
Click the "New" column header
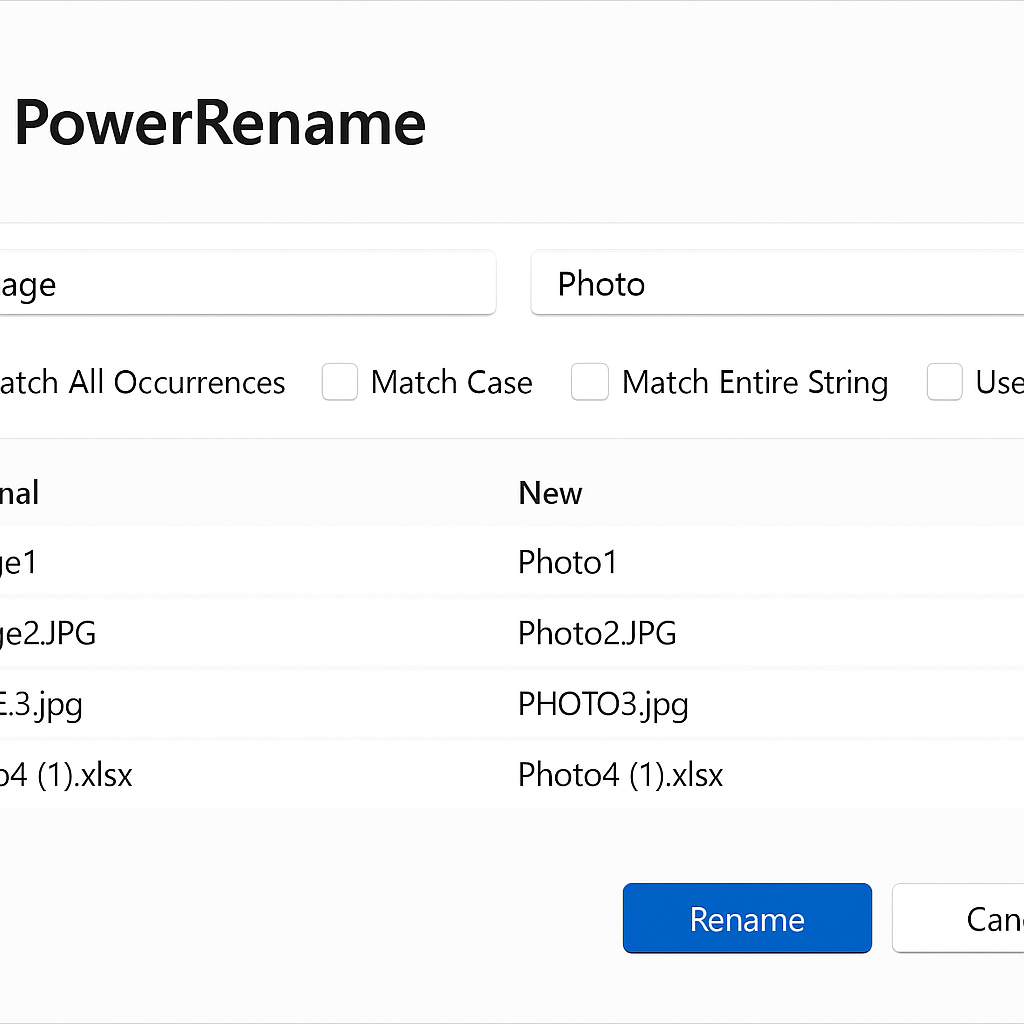(x=550, y=493)
